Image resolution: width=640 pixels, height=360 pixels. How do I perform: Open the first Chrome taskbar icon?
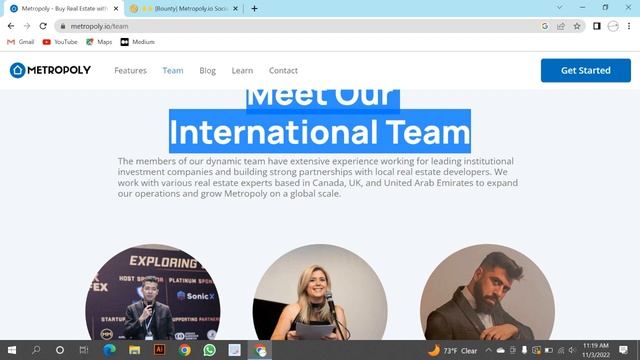tap(184, 350)
